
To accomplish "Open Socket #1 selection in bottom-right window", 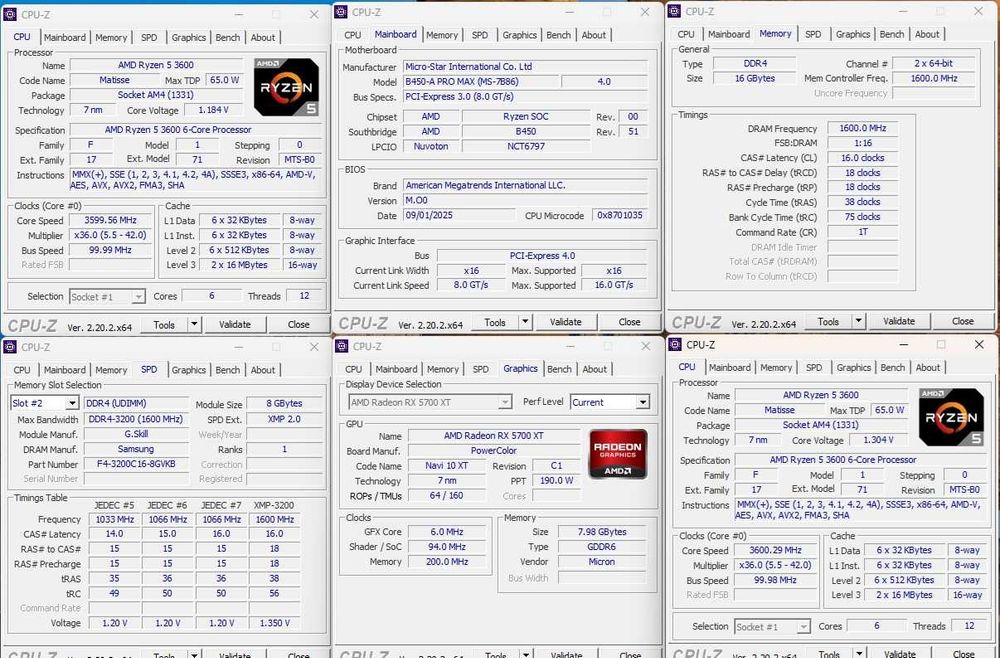I will pyautogui.click(x=772, y=627).
